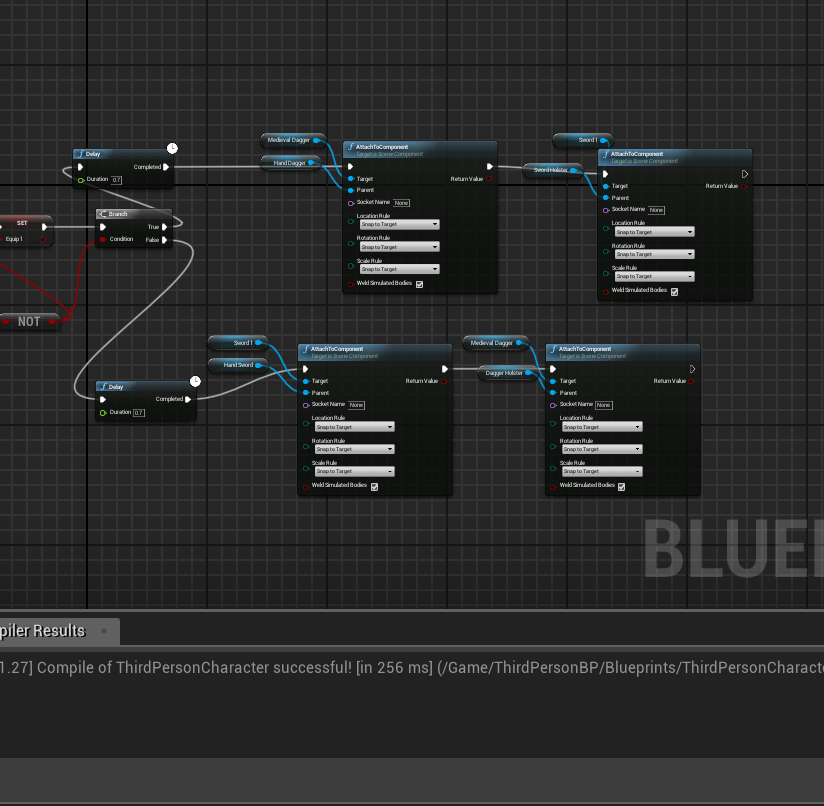Click the Hand Dagger variable's blue output pin
Image resolution: width=824 pixels, height=806 pixels.
pos(311,163)
